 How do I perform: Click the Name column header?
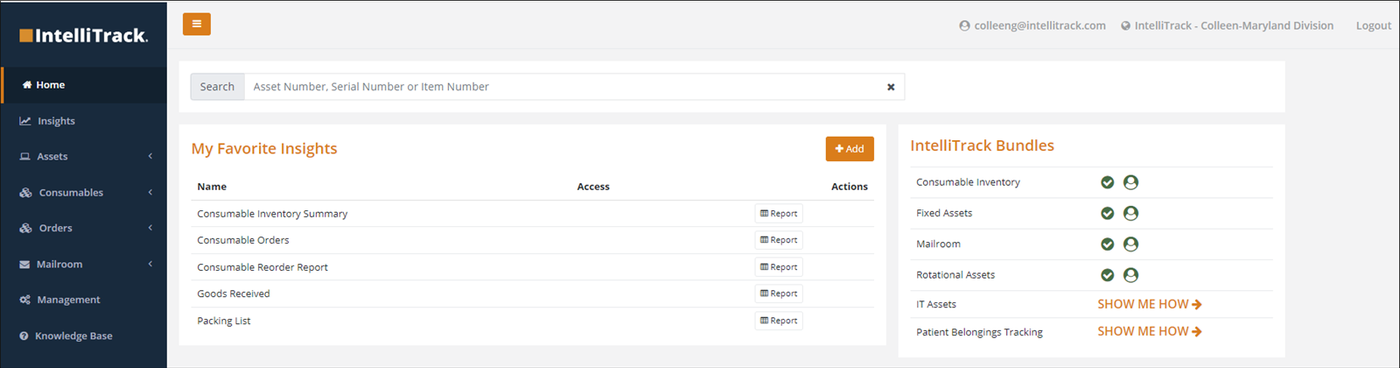[212, 187]
